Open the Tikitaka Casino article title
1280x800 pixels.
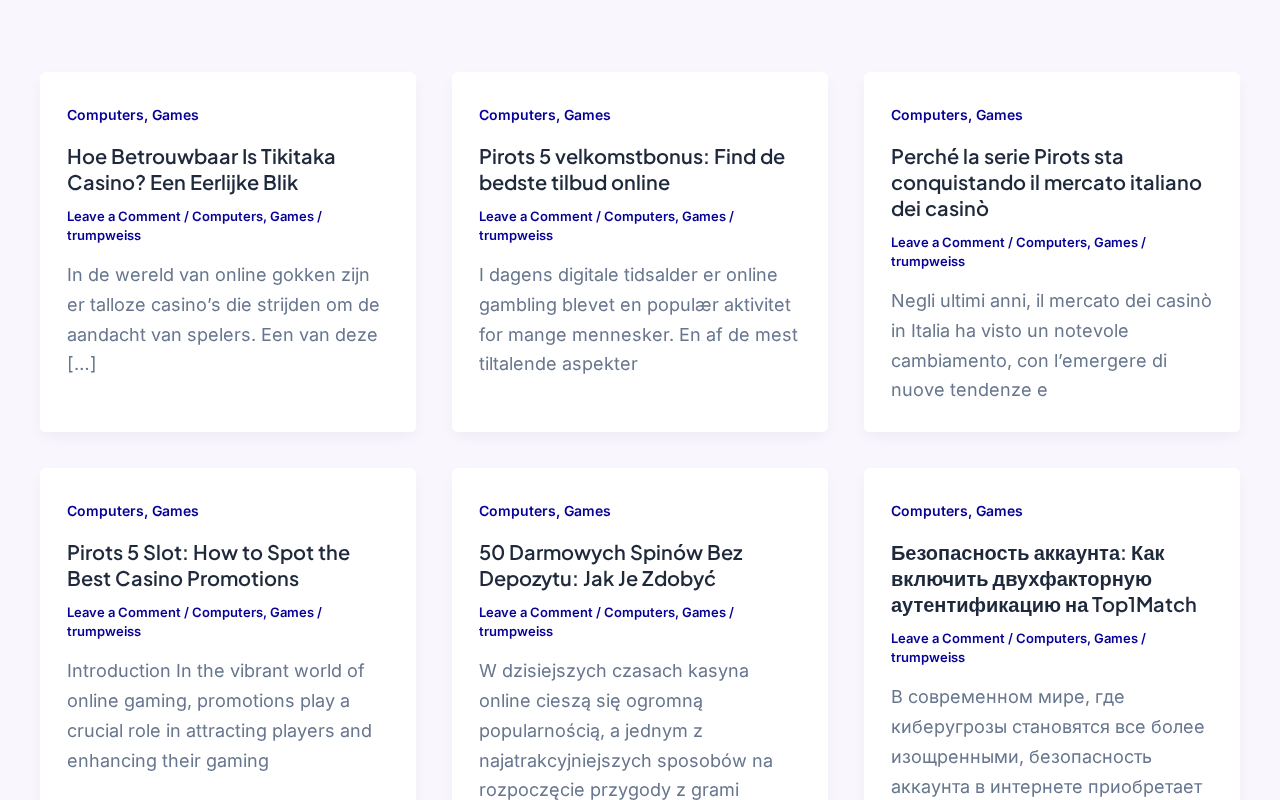click(201, 169)
